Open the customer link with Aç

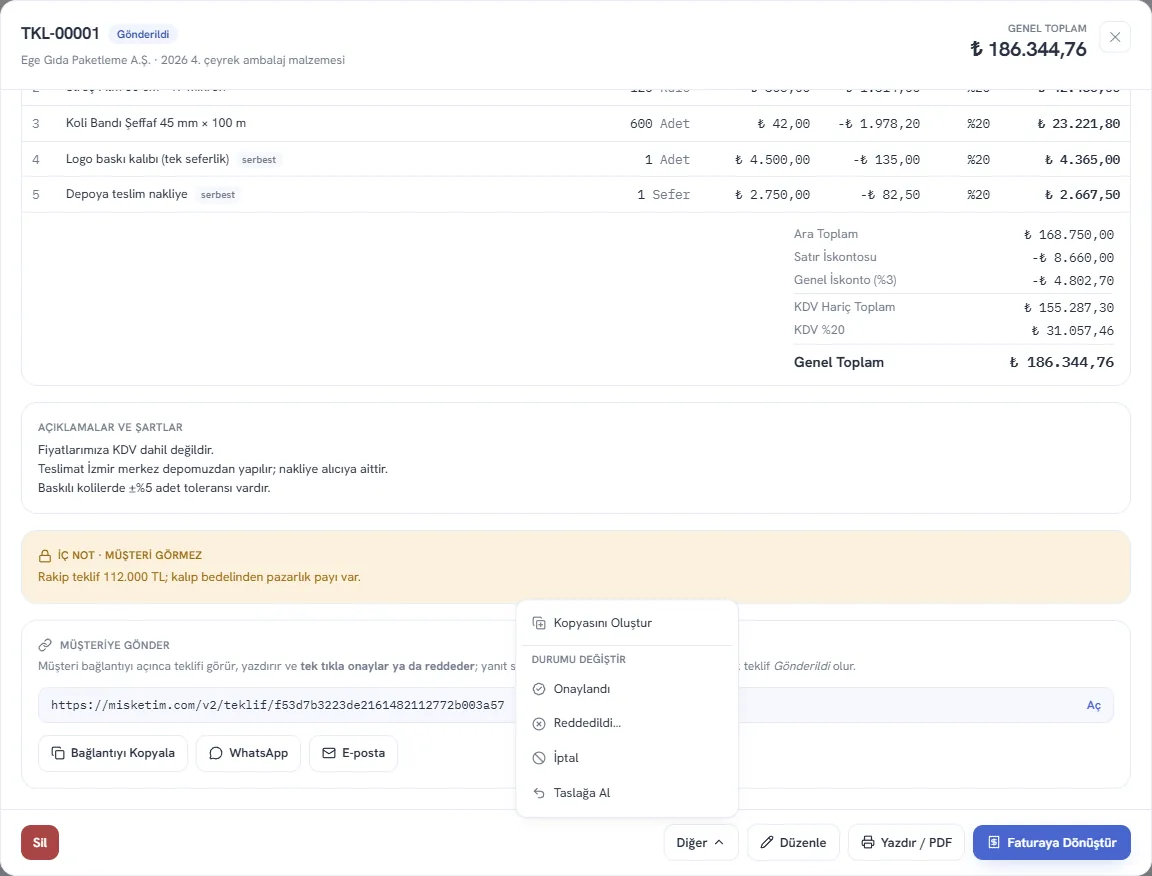tap(1093, 706)
